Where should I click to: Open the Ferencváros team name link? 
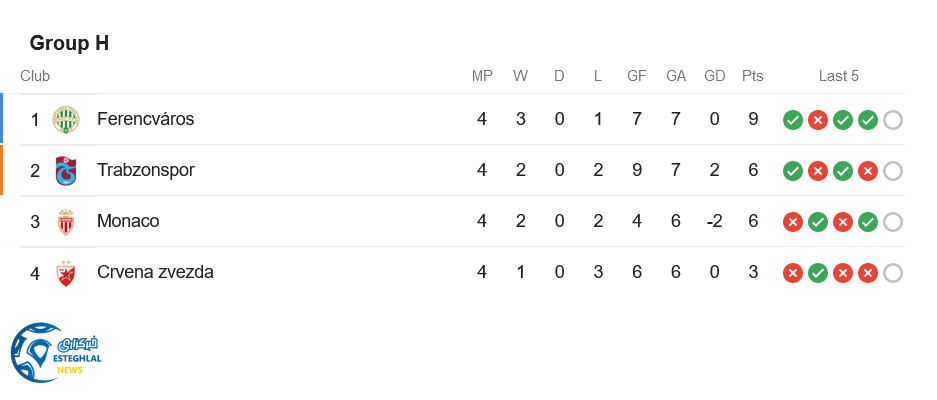pyautogui.click(x=145, y=119)
